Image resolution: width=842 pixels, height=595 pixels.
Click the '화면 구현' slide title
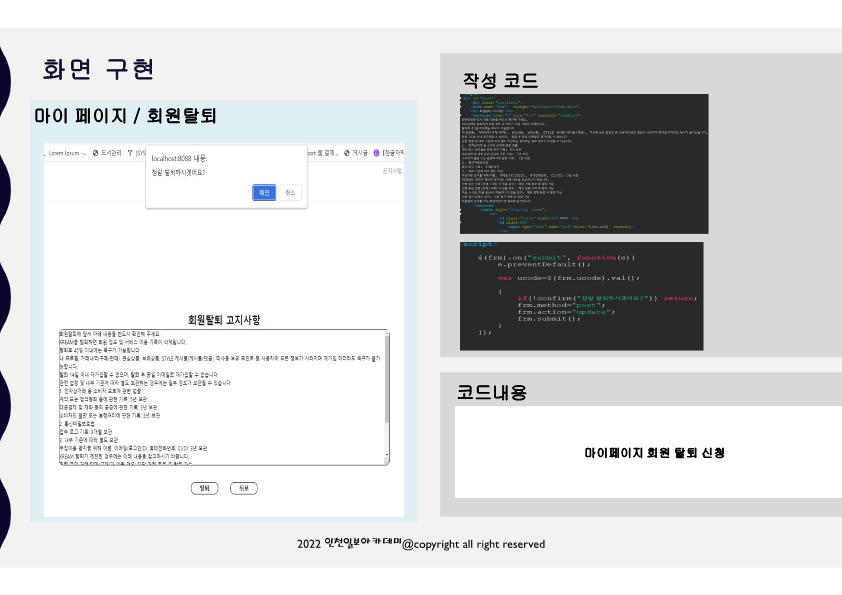coord(99,69)
